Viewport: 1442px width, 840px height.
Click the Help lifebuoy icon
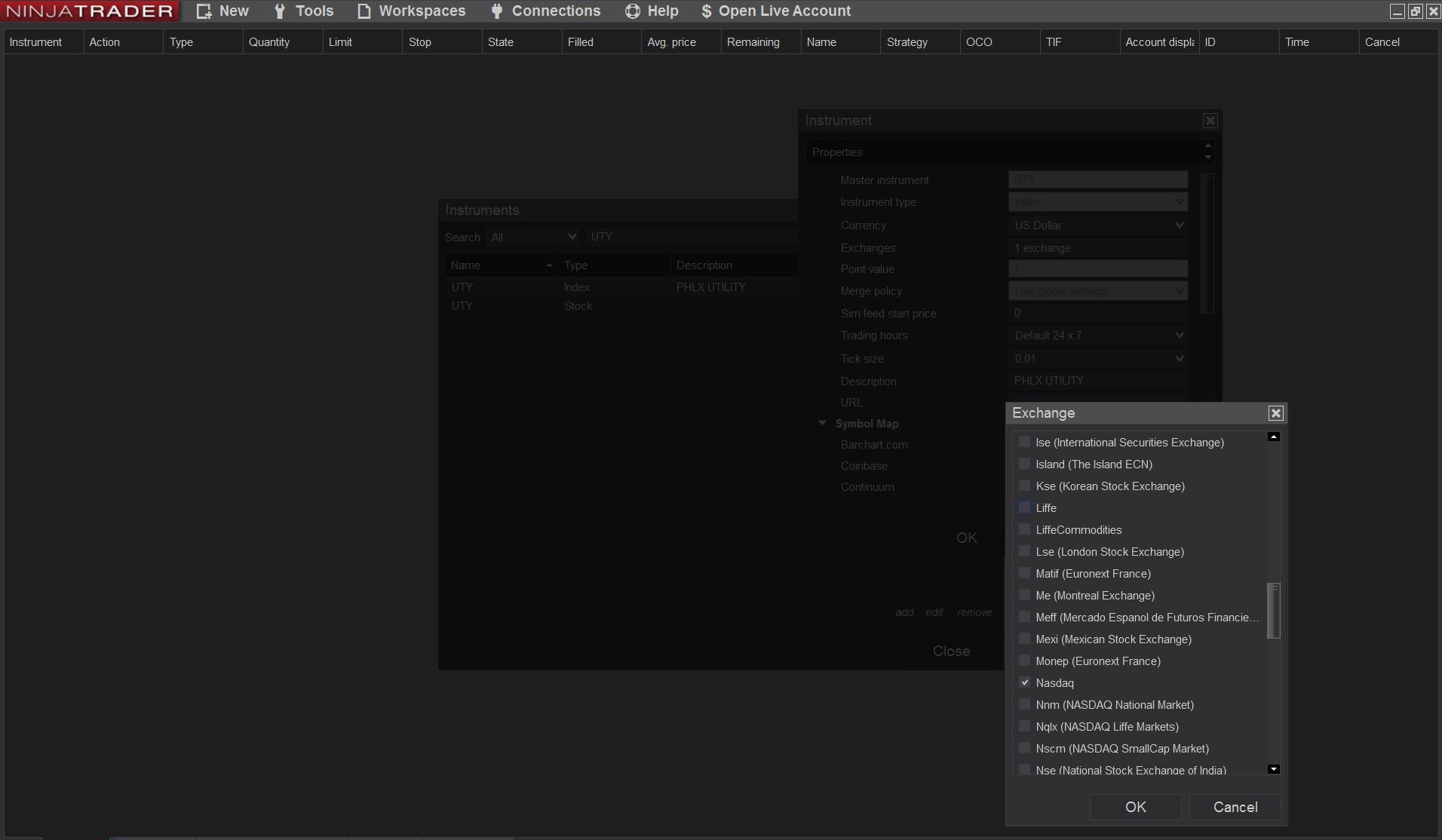(632, 11)
